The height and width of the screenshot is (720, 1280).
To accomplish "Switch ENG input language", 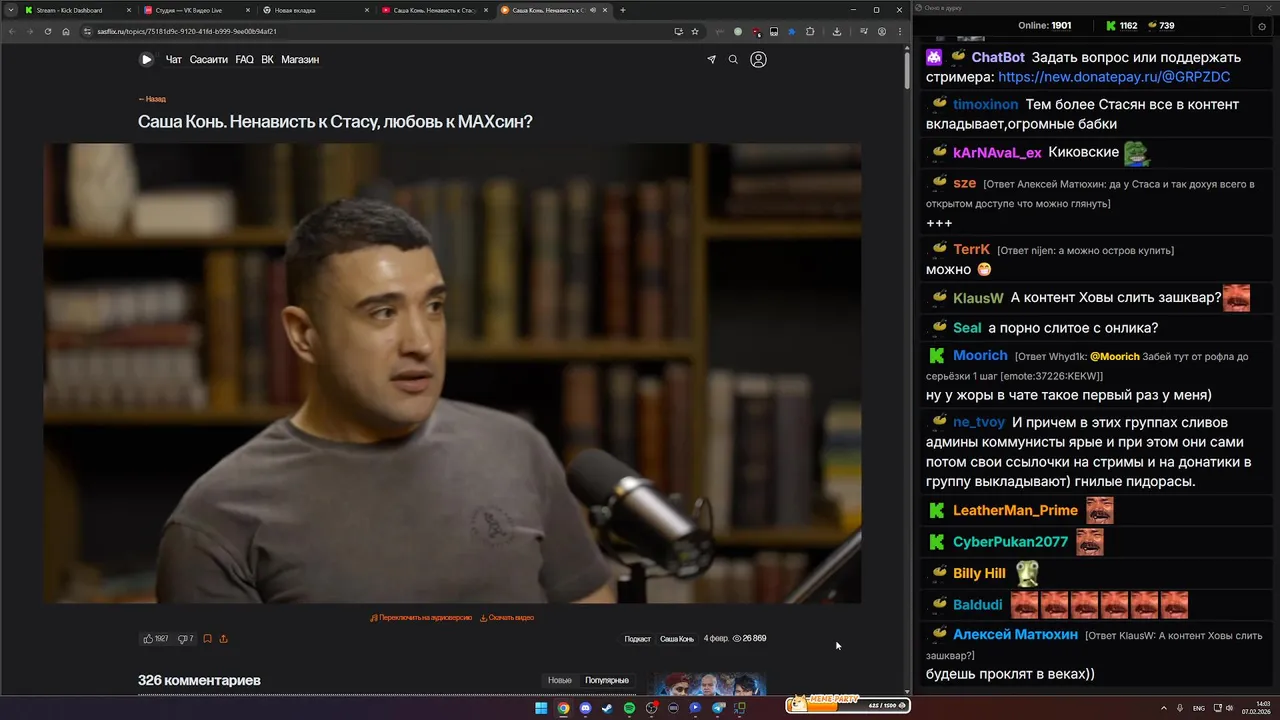I will (x=1199, y=708).
